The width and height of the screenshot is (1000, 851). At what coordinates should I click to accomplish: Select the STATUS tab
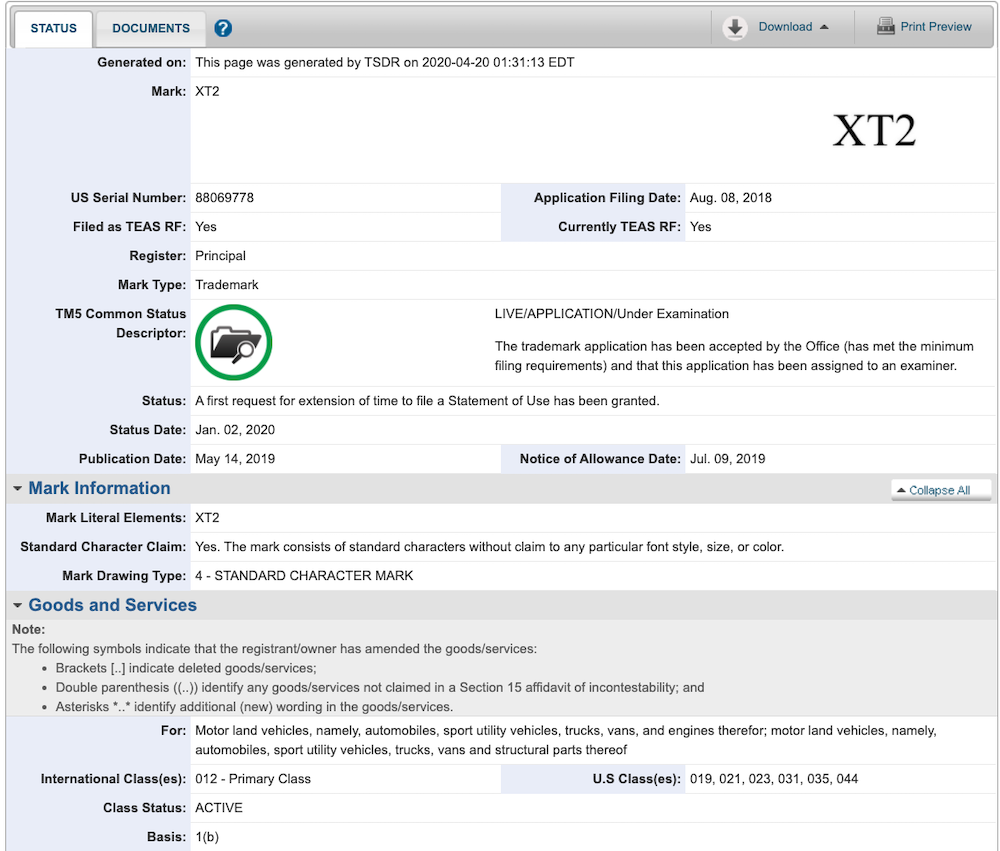click(54, 28)
